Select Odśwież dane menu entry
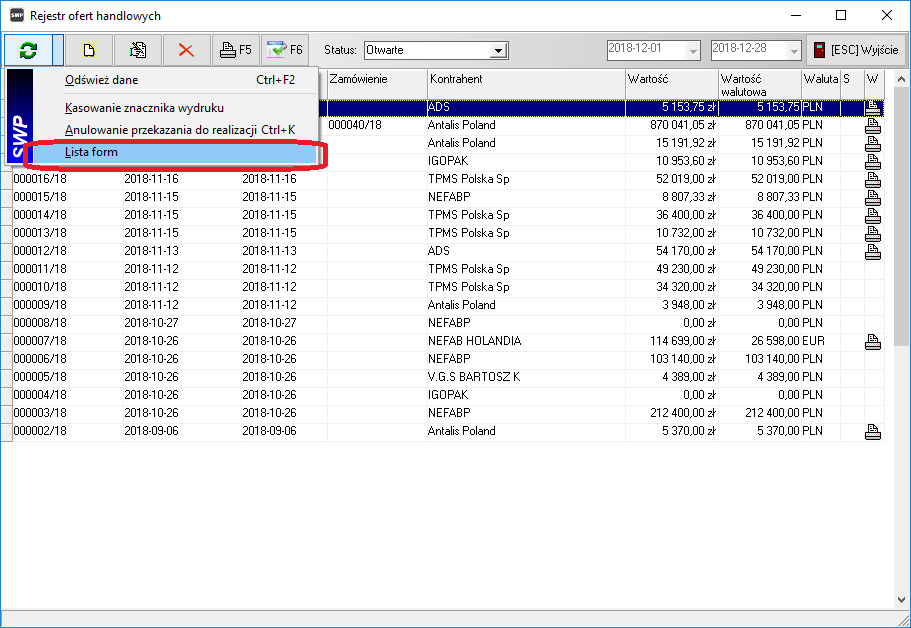 pos(102,80)
